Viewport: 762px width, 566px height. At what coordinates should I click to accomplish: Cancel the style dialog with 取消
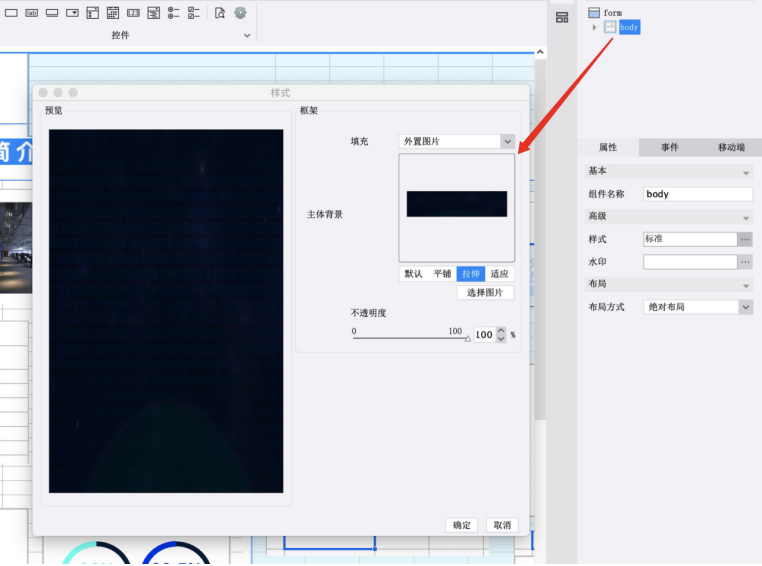click(x=502, y=525)
